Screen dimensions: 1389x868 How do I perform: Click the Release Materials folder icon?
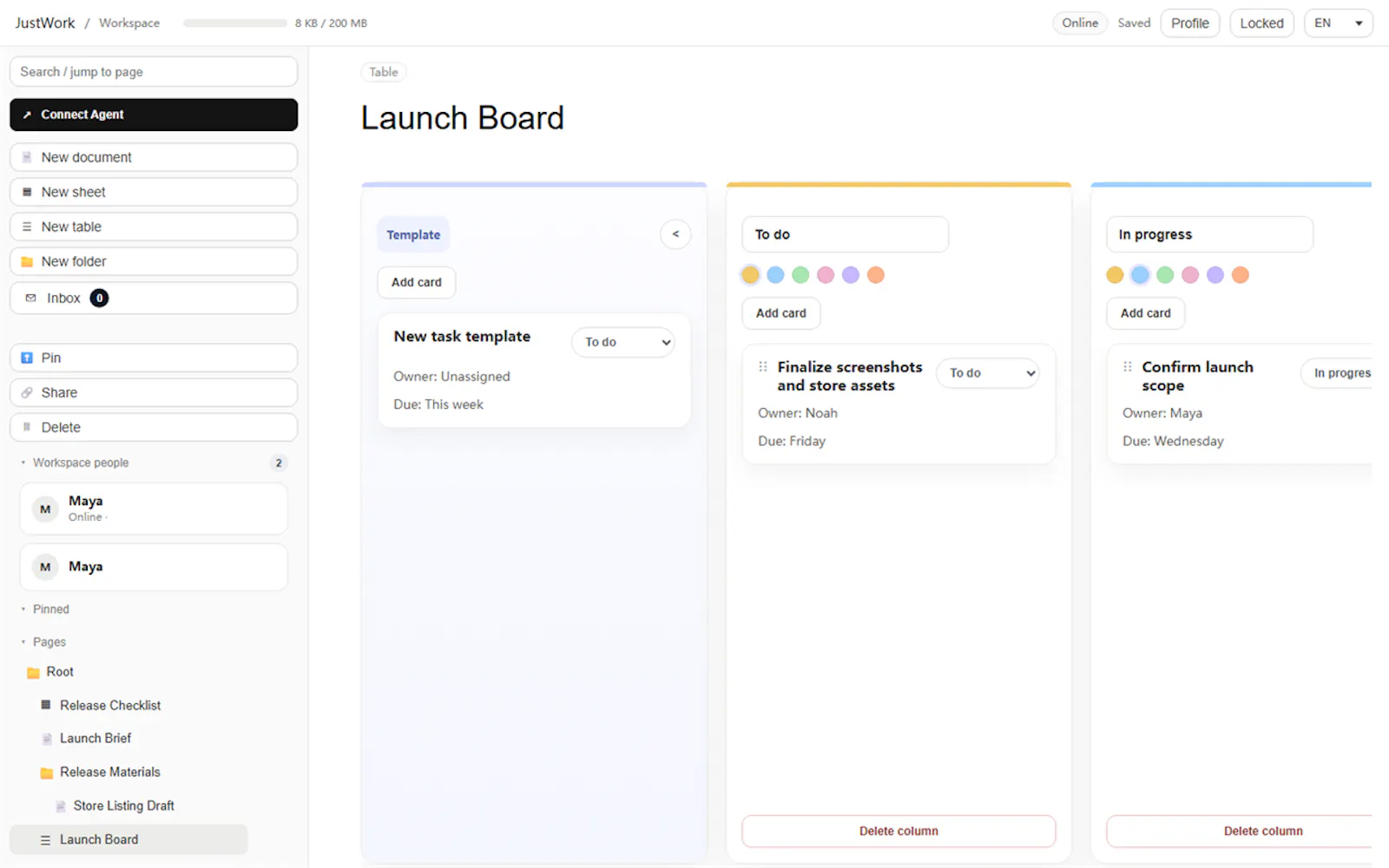pyautogui.click(x=47, y=773)
